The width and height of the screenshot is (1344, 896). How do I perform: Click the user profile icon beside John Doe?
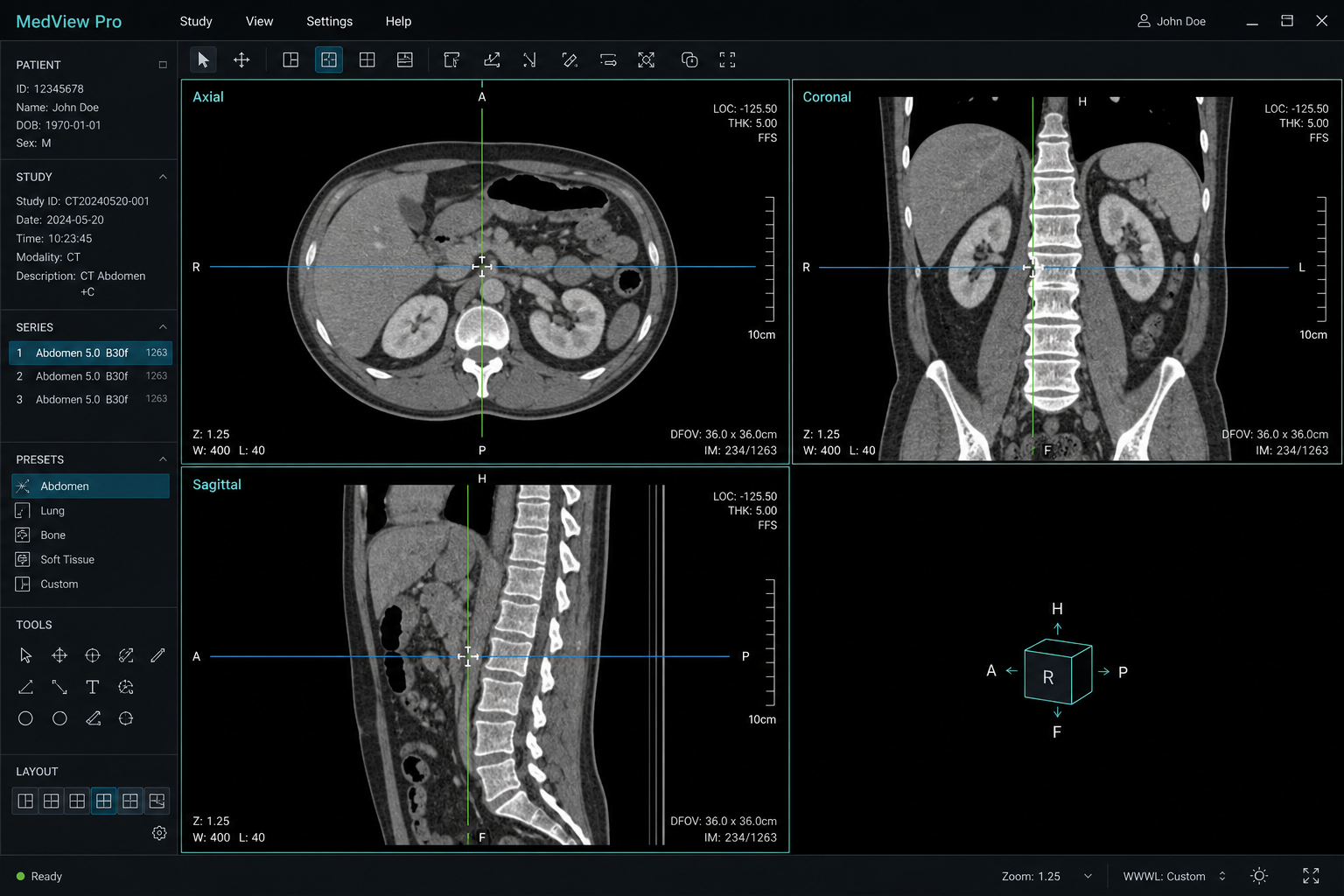[x=1144, y=21]
